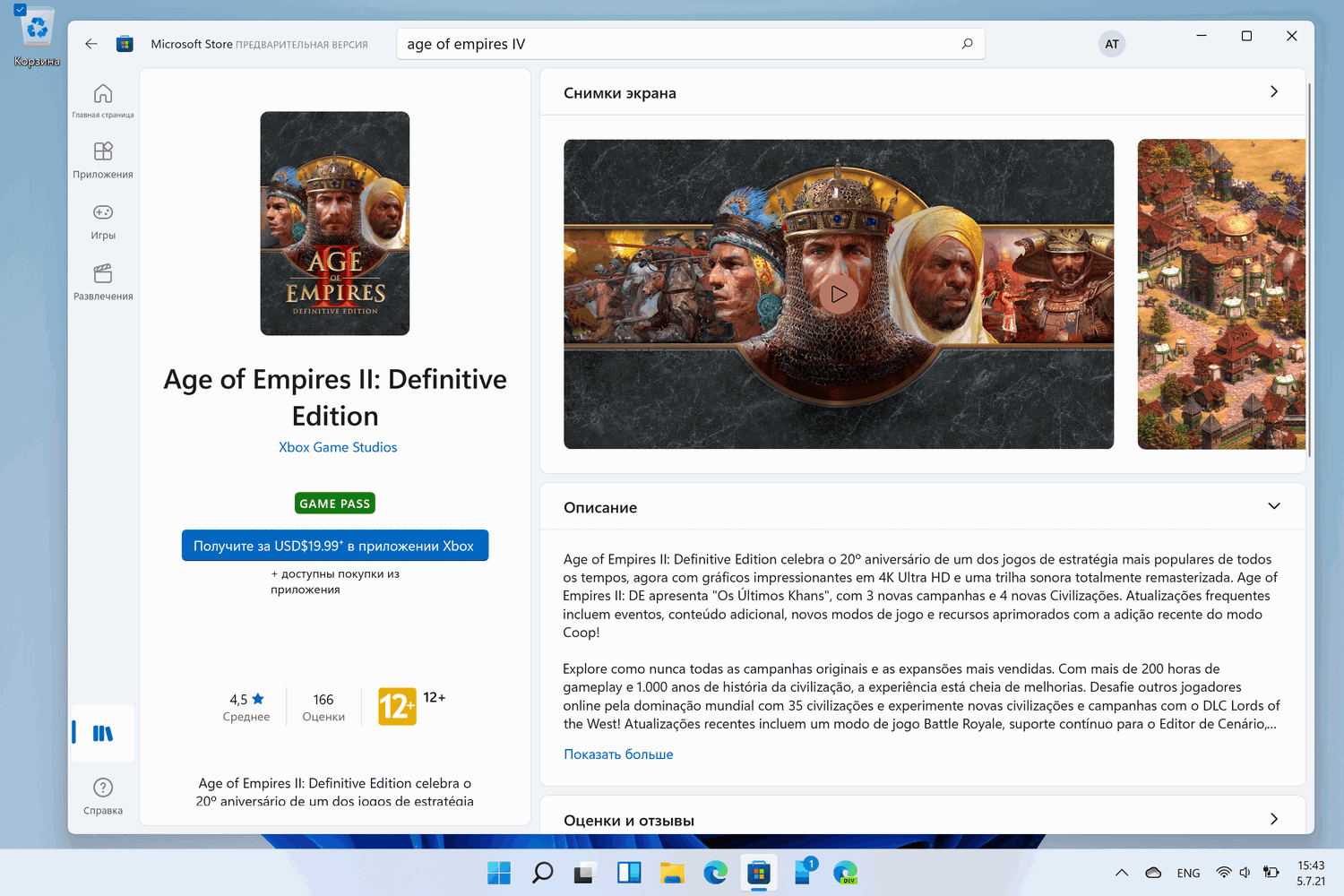
Task: Open the Приложения apps section
Action: click(103, 160)
